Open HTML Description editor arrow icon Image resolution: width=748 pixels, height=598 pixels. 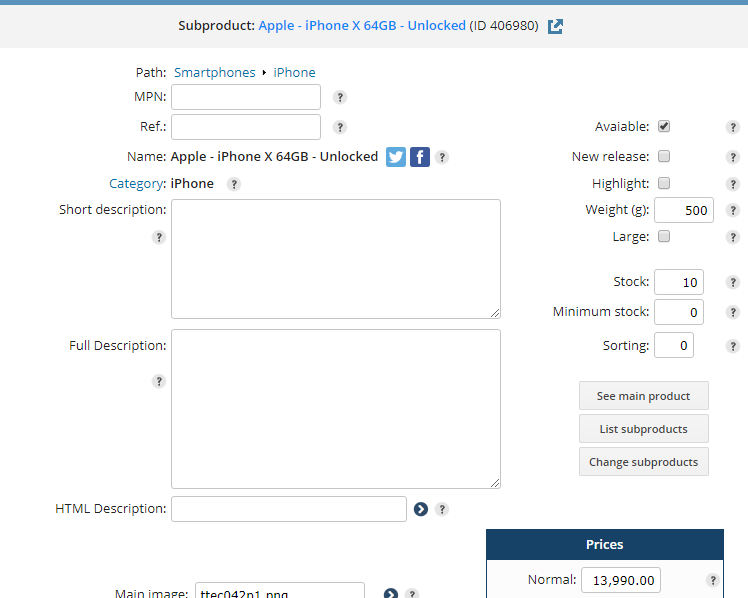click(x=420, y=509)
